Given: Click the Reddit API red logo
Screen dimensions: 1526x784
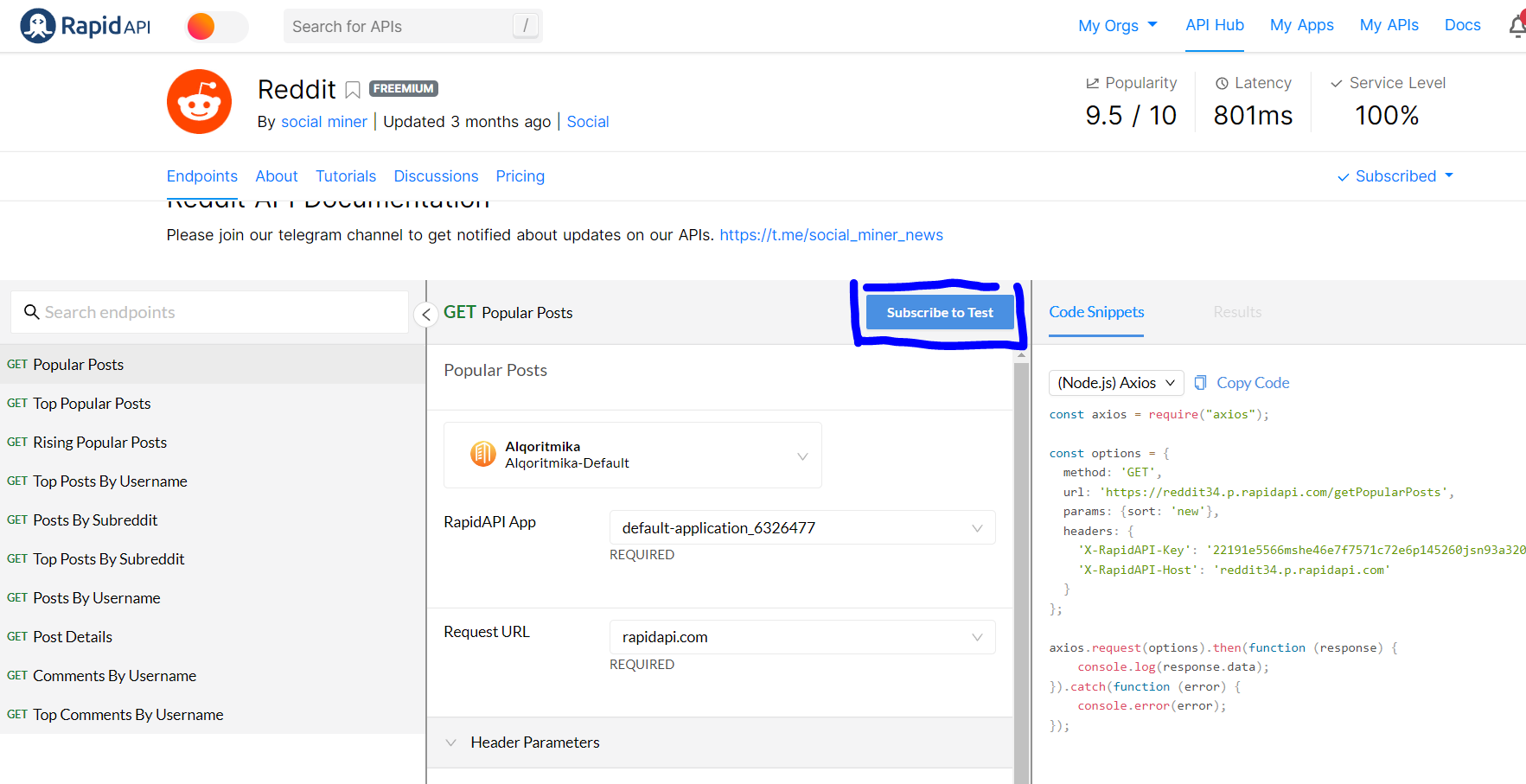Looking at the screenshot, I should (199, 101).
